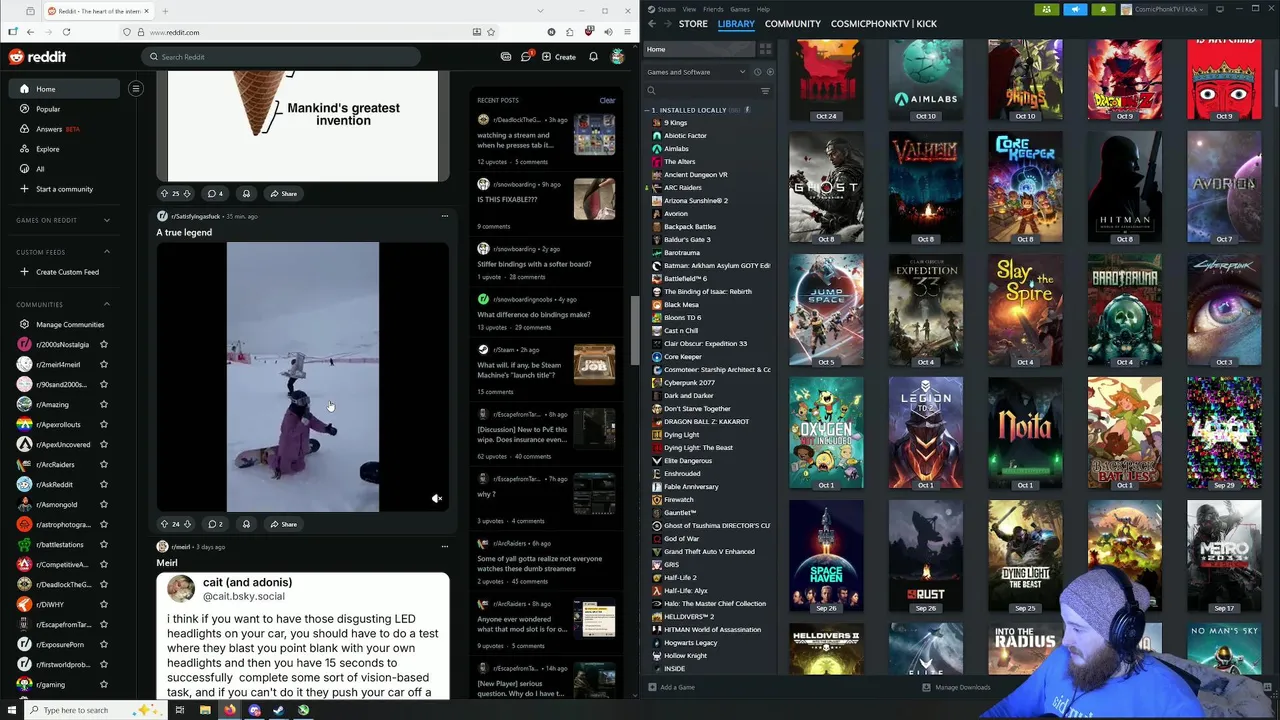Click the Reddit advertise icon in header
1280x720 pixels.
[x=506, y=57]
